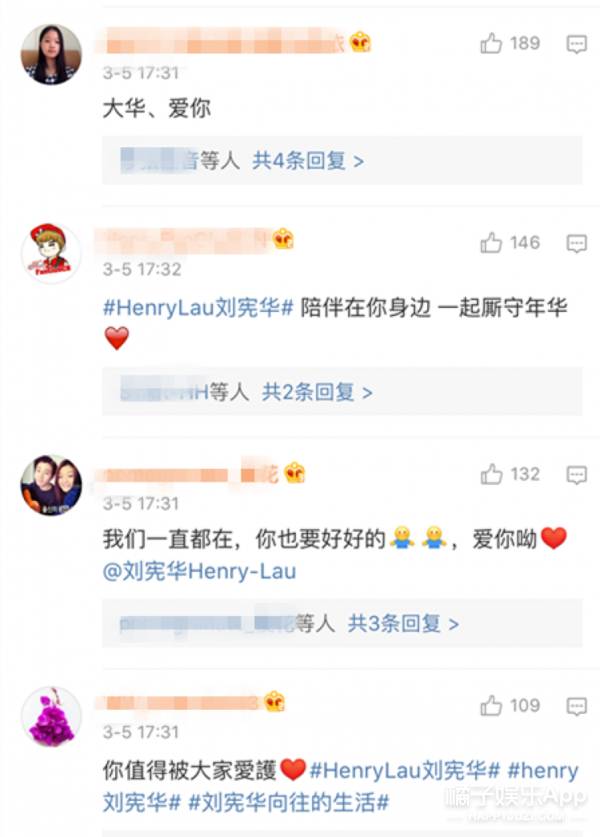
Task: Open the #刘宪华向往的生活# hashtag
Action: coord(288,802)
